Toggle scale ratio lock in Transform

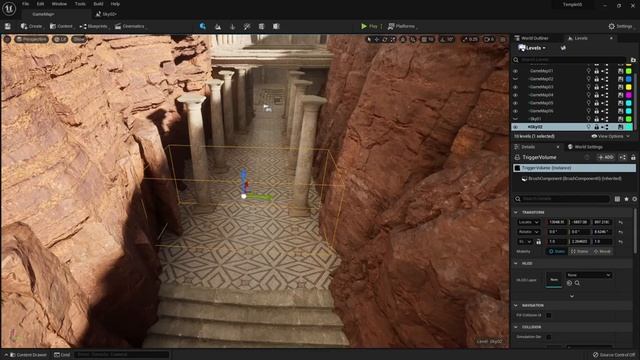[x=538, y=242]
